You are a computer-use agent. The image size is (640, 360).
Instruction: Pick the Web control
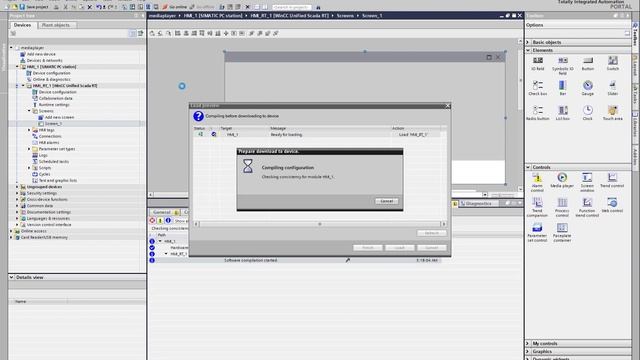(612, 205)
